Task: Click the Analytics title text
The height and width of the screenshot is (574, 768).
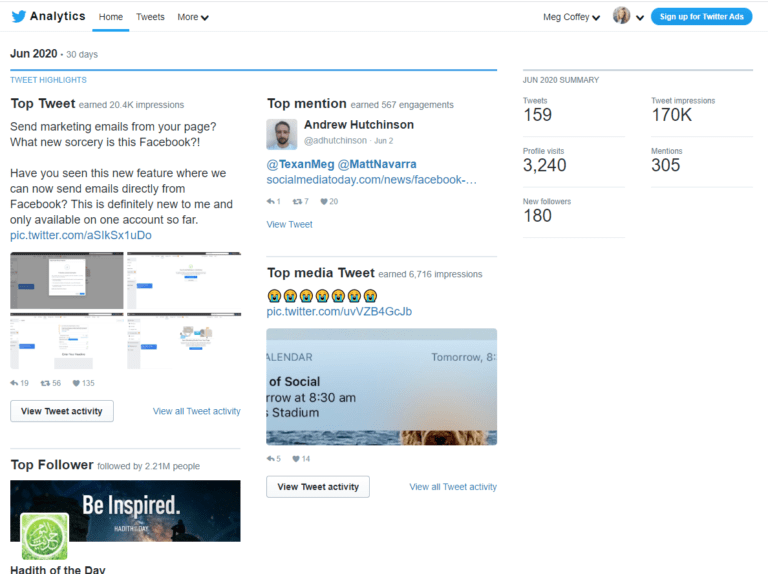Action: pyautogui.click(x=57, y=16)
